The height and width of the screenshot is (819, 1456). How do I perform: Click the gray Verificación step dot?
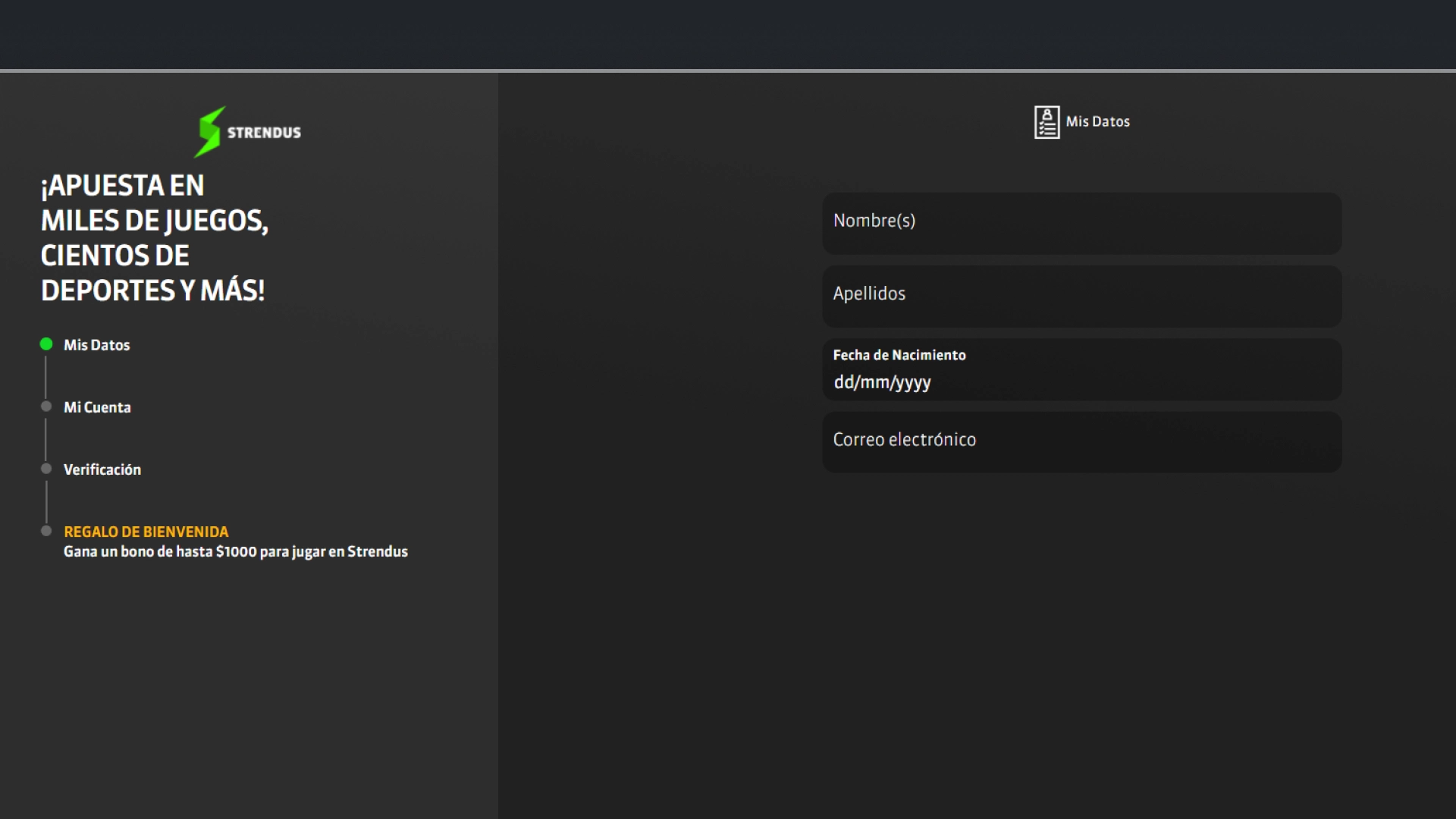click(46, 469)
